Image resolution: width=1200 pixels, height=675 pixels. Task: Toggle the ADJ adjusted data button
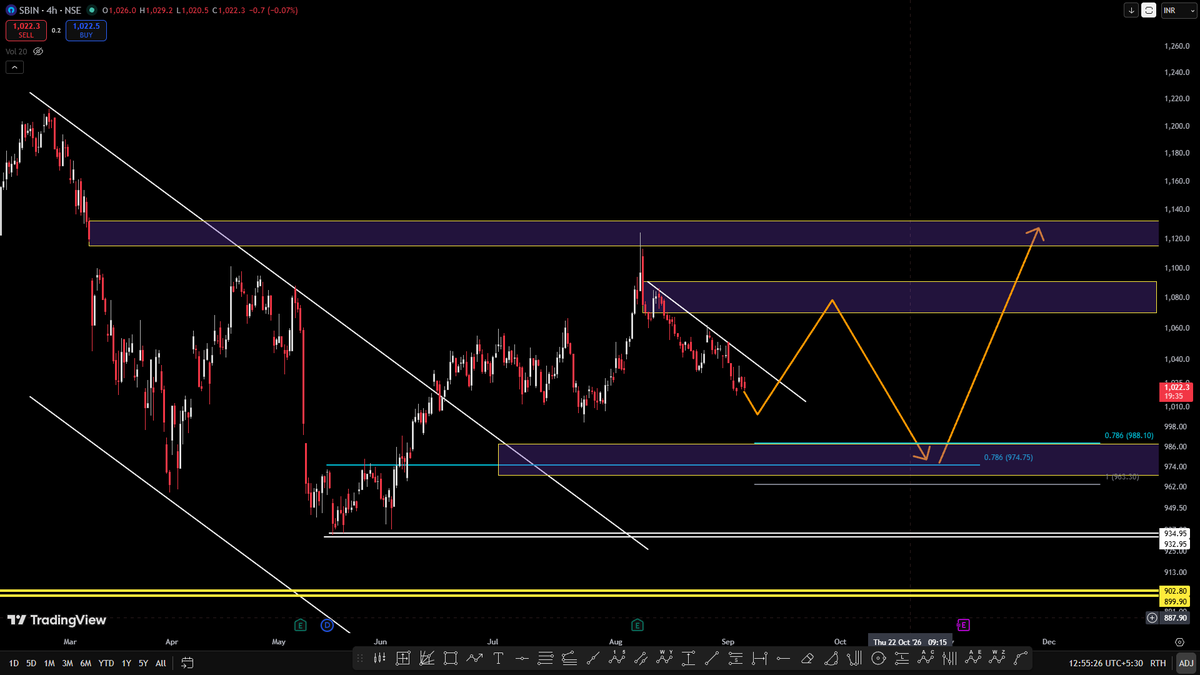pos(1186,663)
